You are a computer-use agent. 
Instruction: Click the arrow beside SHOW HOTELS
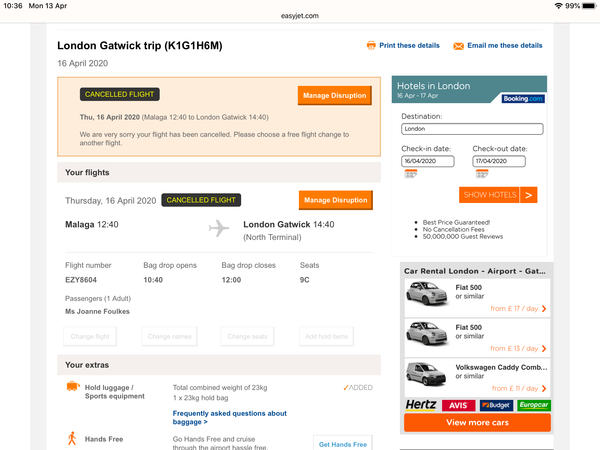(x=528, y=195)
